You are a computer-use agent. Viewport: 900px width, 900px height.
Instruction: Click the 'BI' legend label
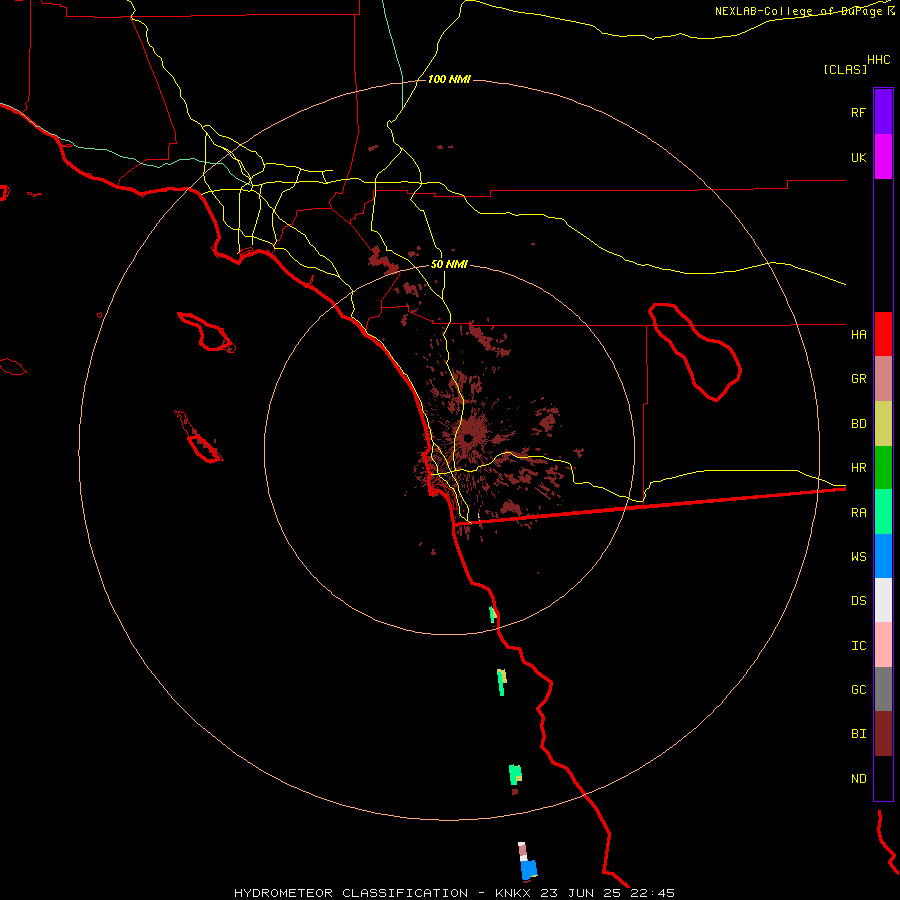tap(859, 734)
